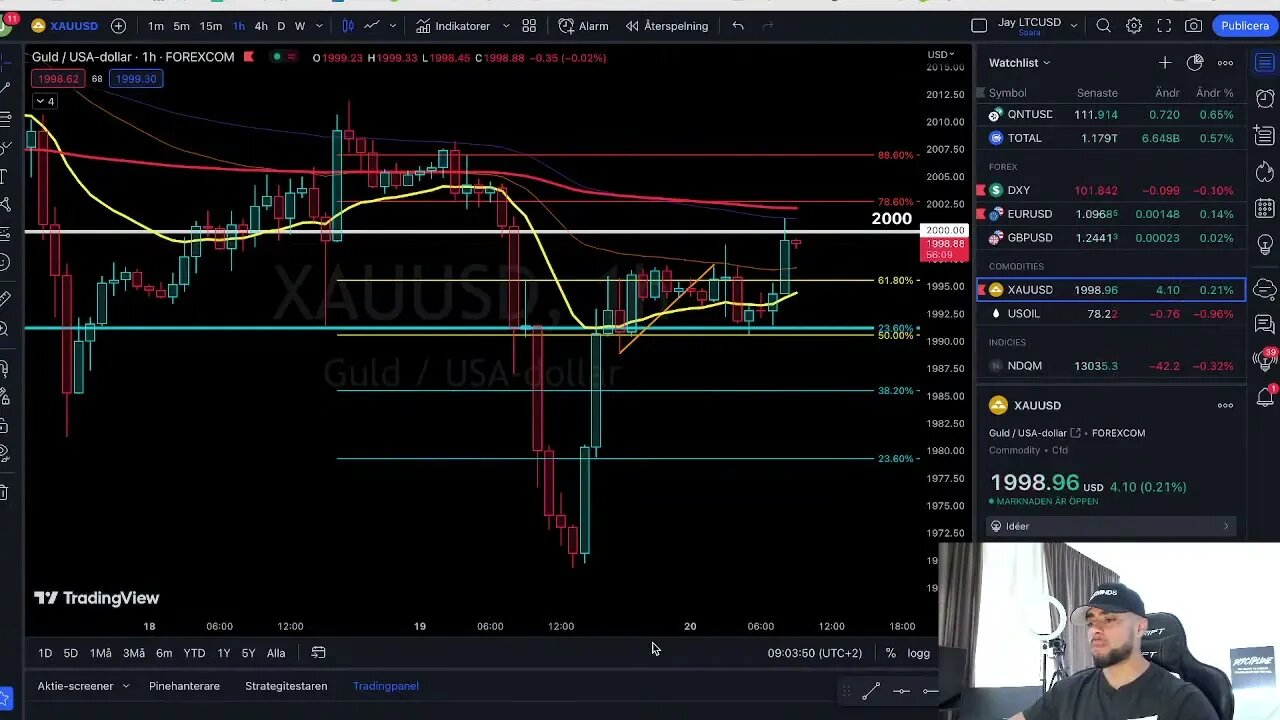This screenshot has width=1280, height=720.
Task: Expand the timeframe interval dropdown
Action: click(x=318, y=26)
